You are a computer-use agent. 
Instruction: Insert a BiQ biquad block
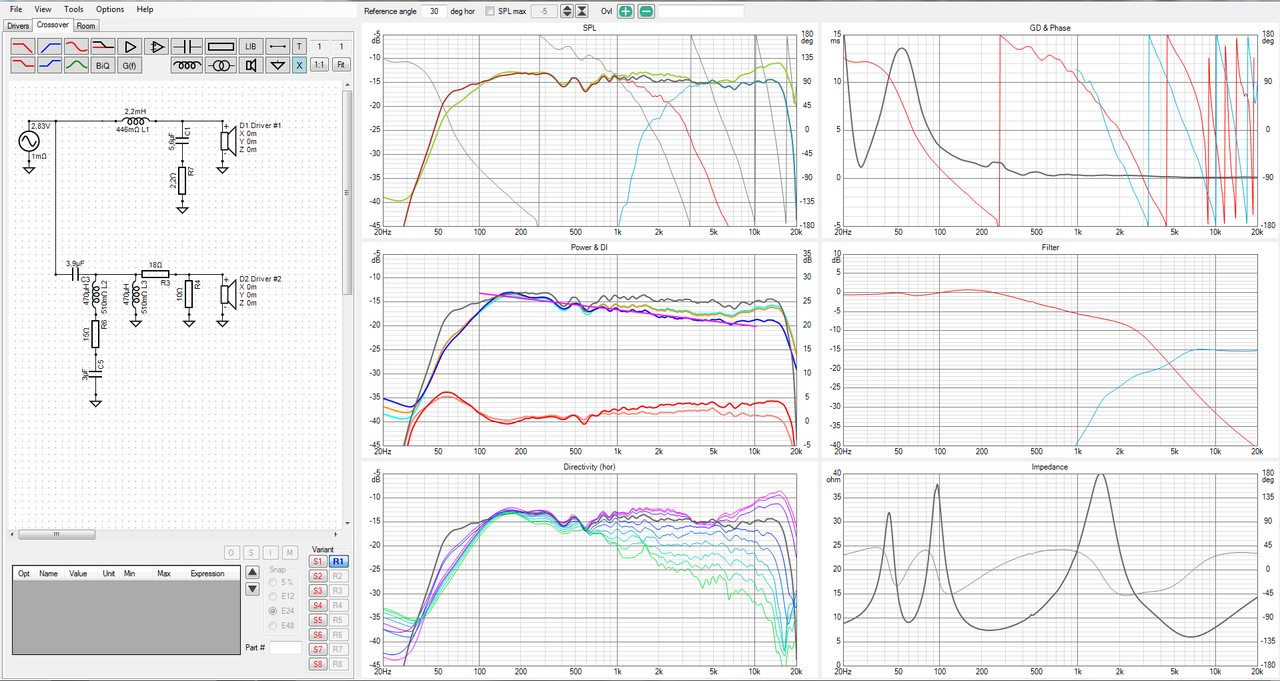coord(103,65)
